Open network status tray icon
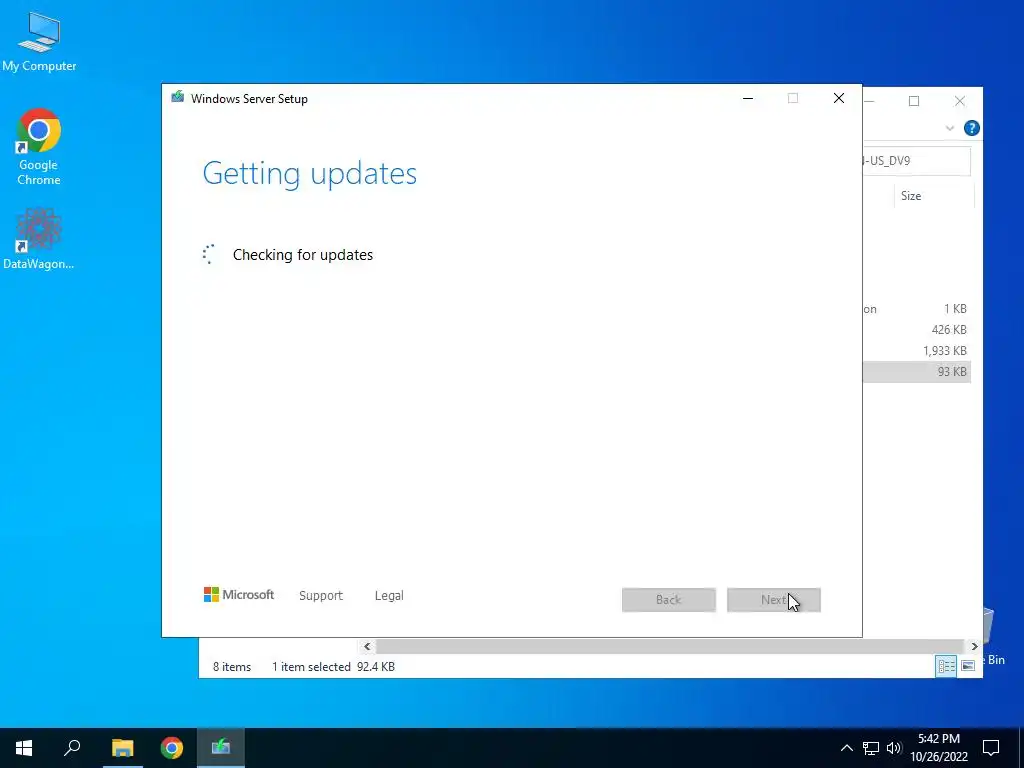1024x768 pixels. [871, 748]
